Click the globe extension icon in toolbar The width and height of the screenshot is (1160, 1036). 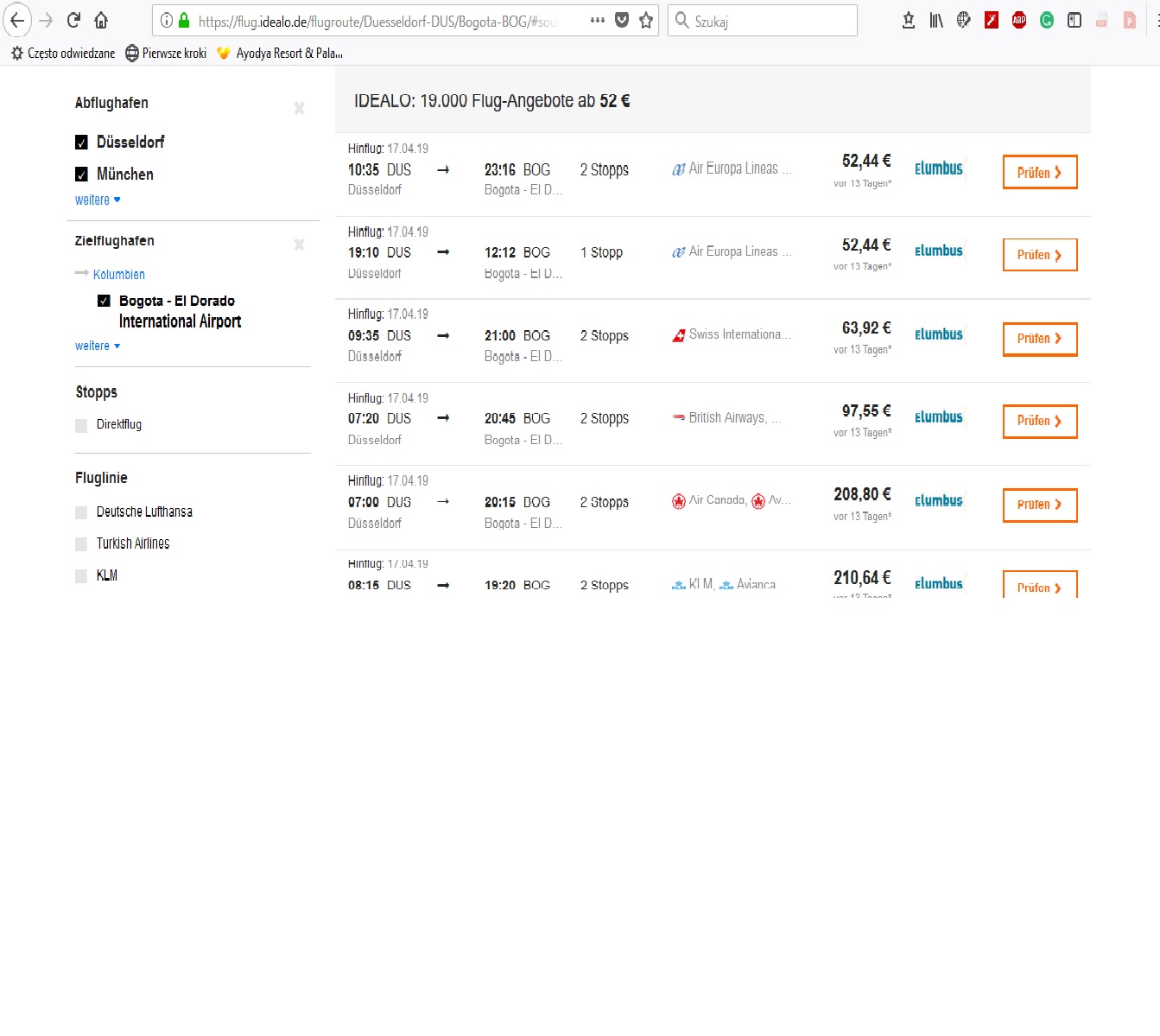[x=964, y=21]
